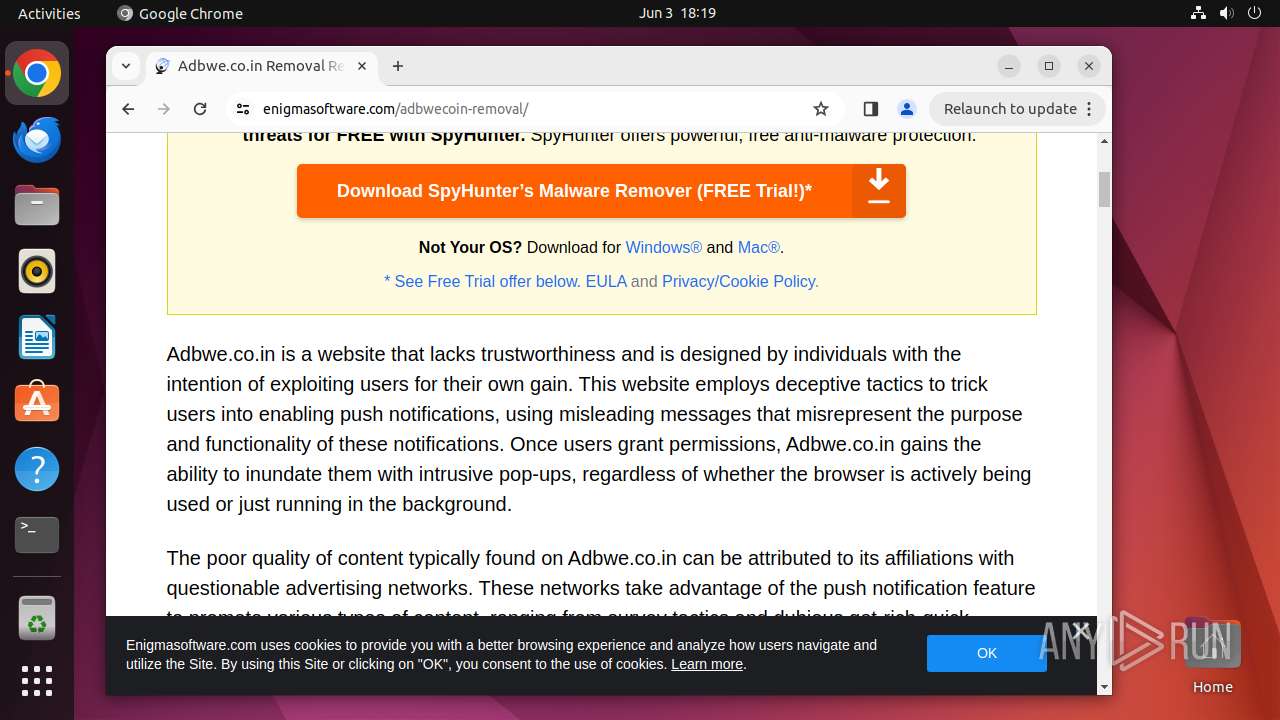The height and width of the screenshot is (720, 1280).
Task: Open the Windows® download link
Action: (x=664, y=247)
